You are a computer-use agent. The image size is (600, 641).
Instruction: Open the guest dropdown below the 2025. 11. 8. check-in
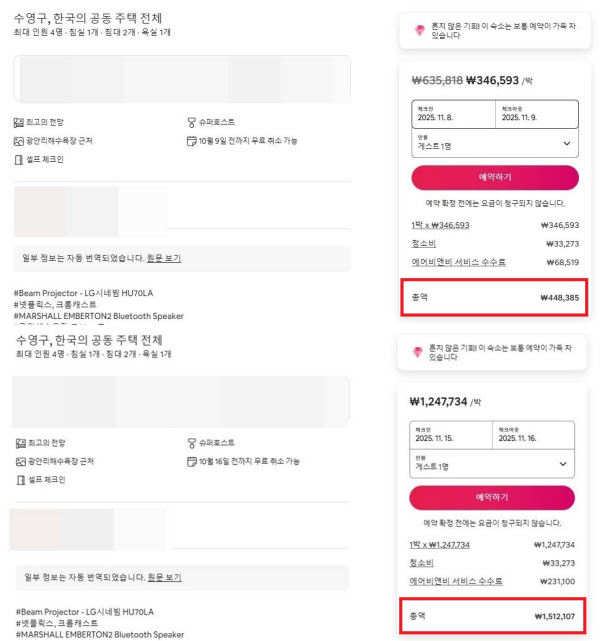pos(494,144)
